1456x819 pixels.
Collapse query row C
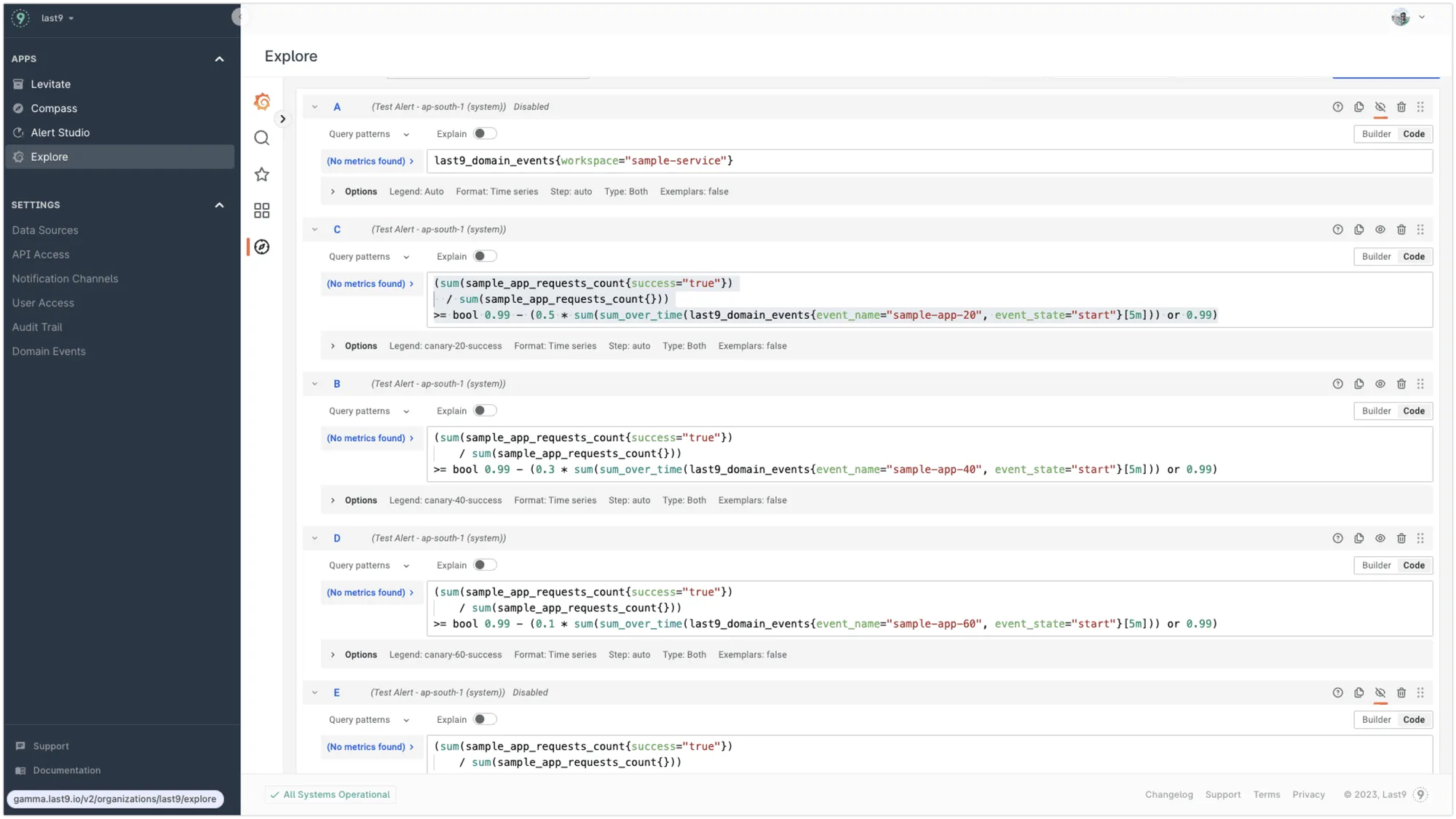point(314,229)
